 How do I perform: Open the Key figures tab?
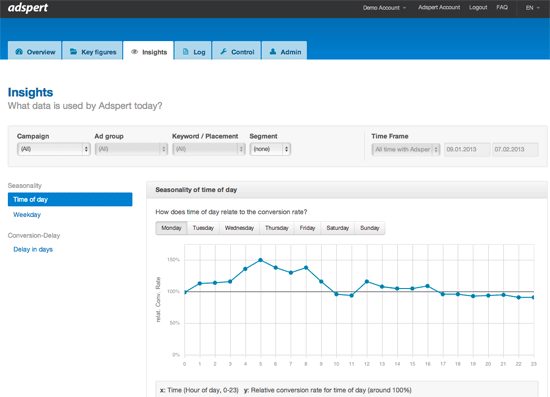tap(92, 51)
